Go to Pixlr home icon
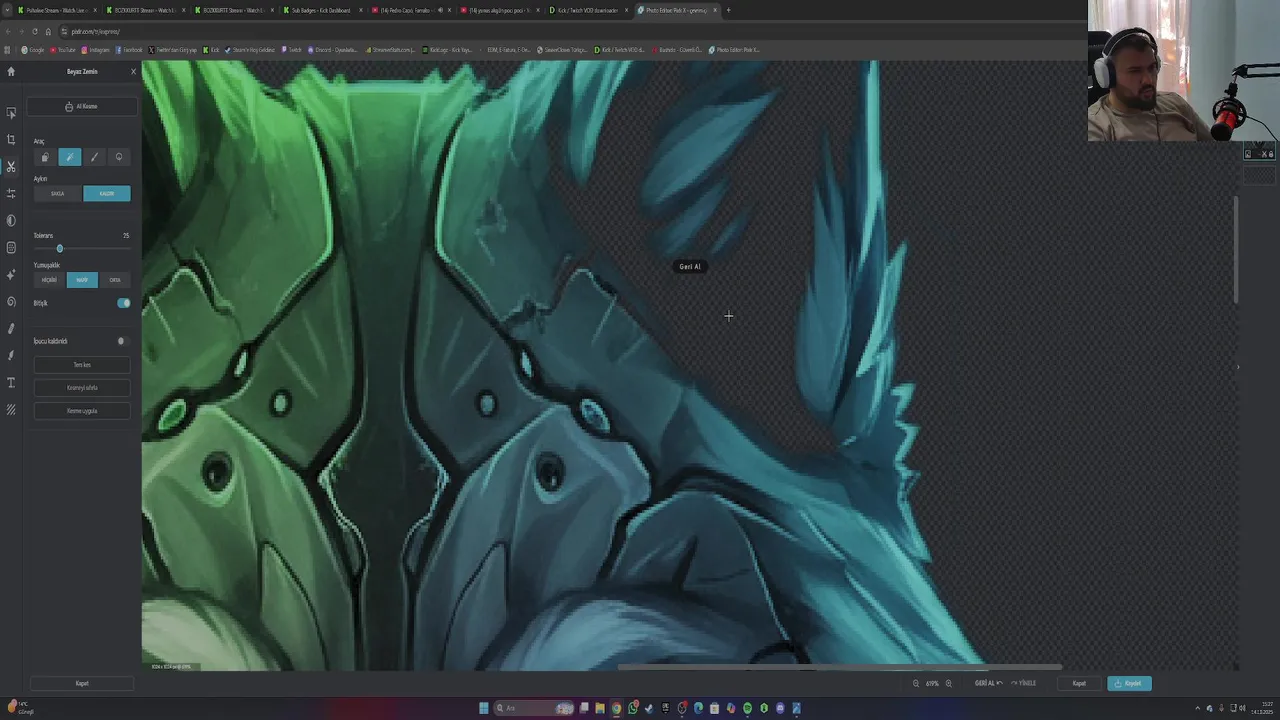The width and height of the screenshot is (1280, 720). pyautogui.click(x=11, y=71)
